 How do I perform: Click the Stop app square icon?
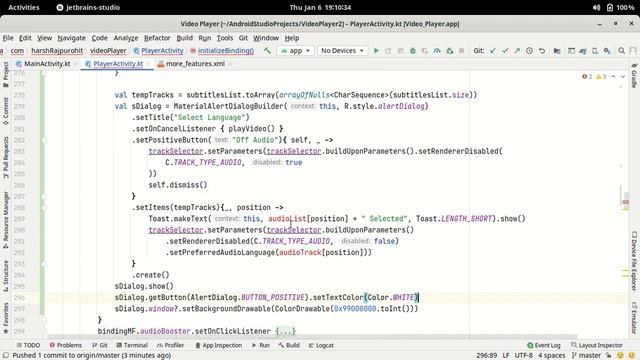click(462, 51)
